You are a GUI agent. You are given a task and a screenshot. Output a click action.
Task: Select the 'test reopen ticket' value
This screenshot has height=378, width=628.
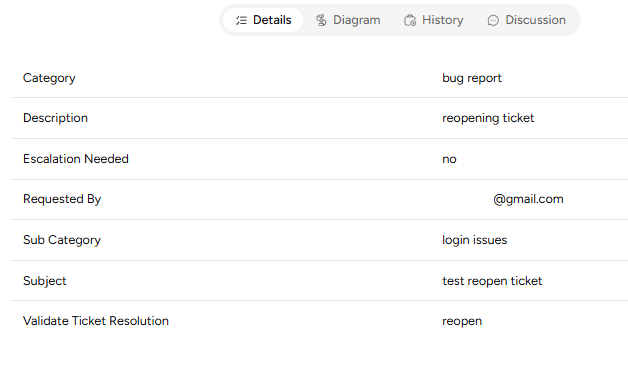(492, 281)
